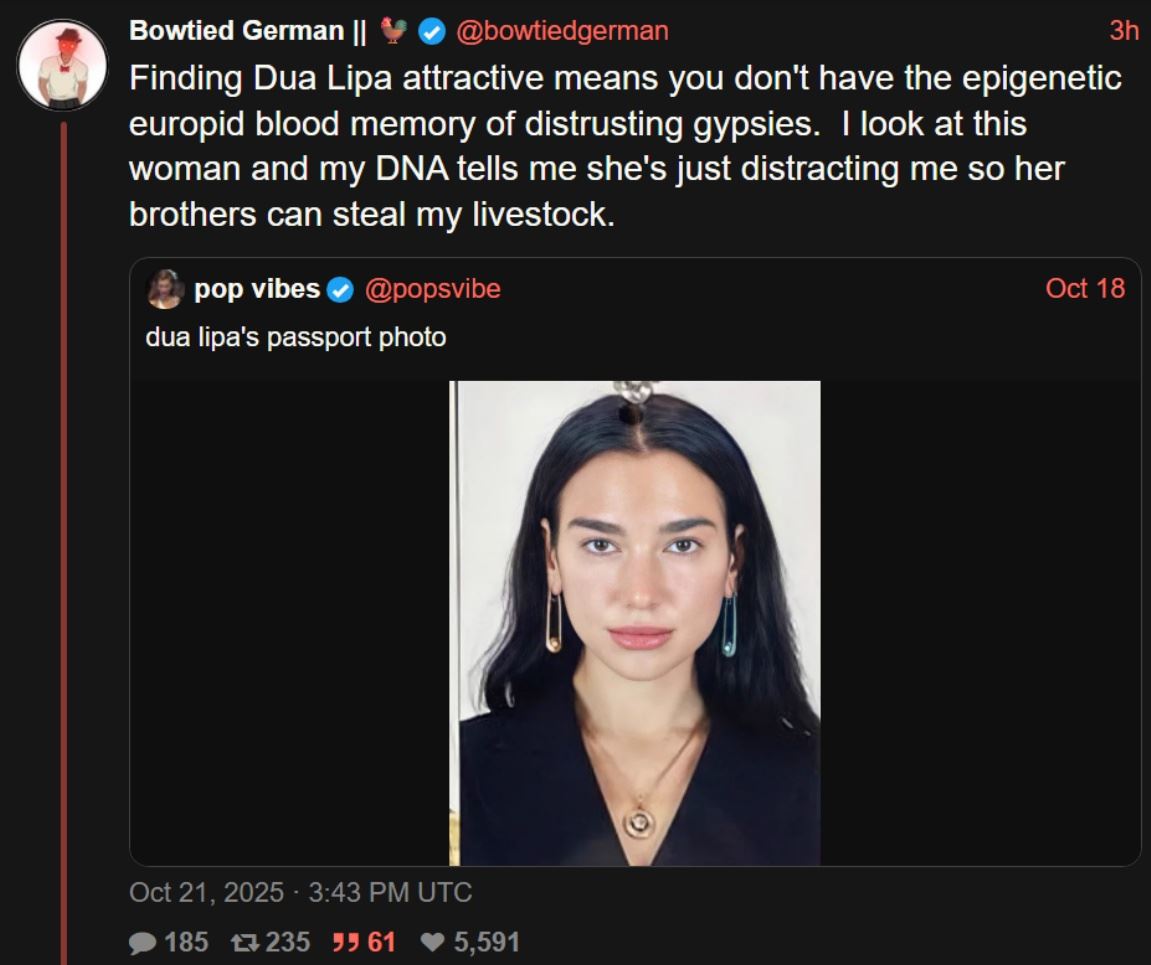Image resolution: width=1151 pixels, height=965 pixels.
Task: Click the 5,591 likes count
Action: click(488, 941)
